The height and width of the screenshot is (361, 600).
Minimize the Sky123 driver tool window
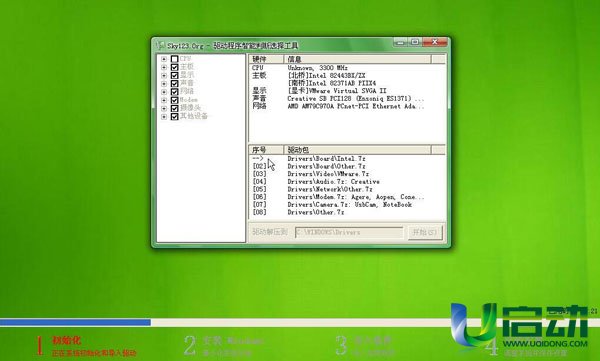tap(400, 42)
